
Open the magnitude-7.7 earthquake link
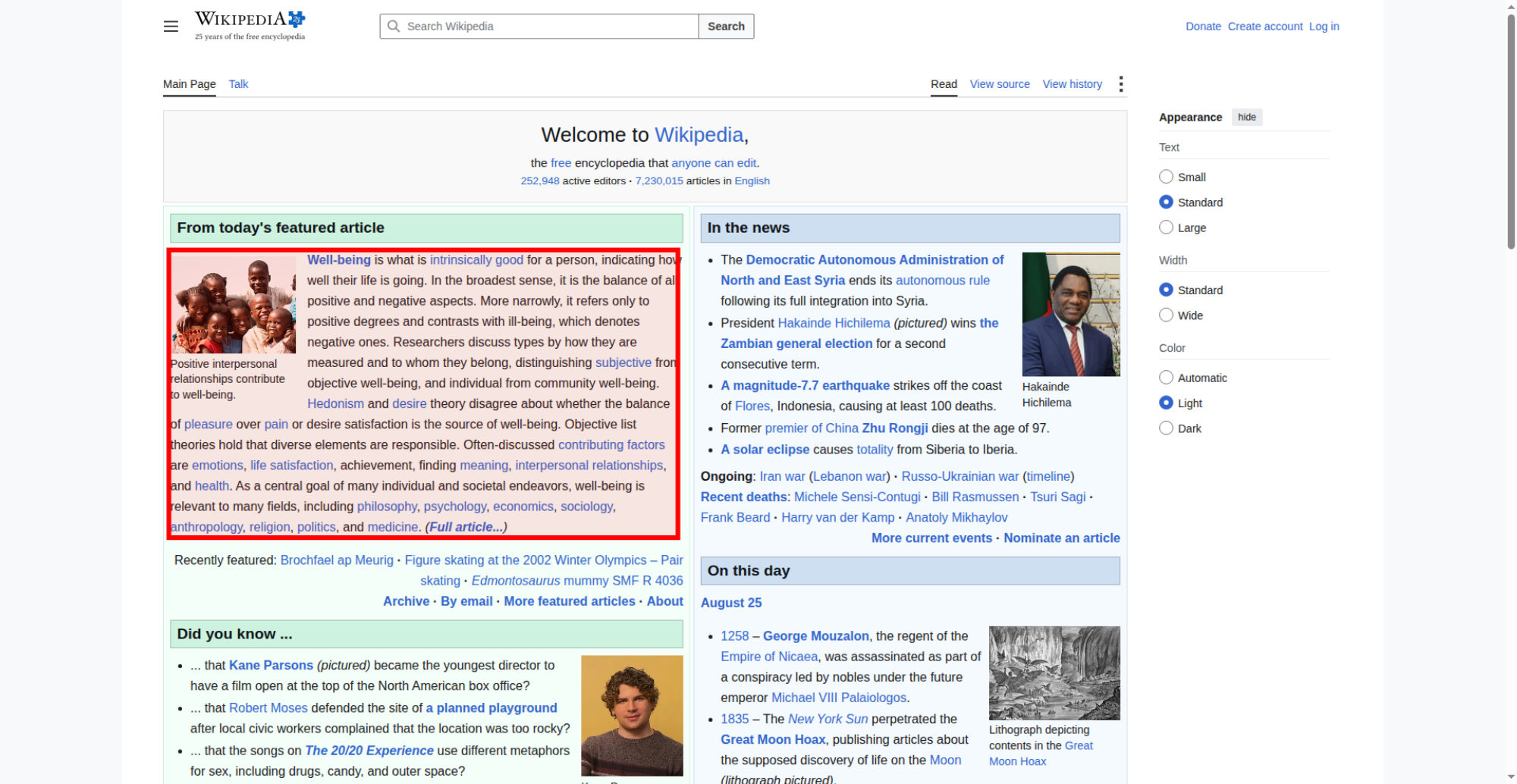tap(805, 386)
